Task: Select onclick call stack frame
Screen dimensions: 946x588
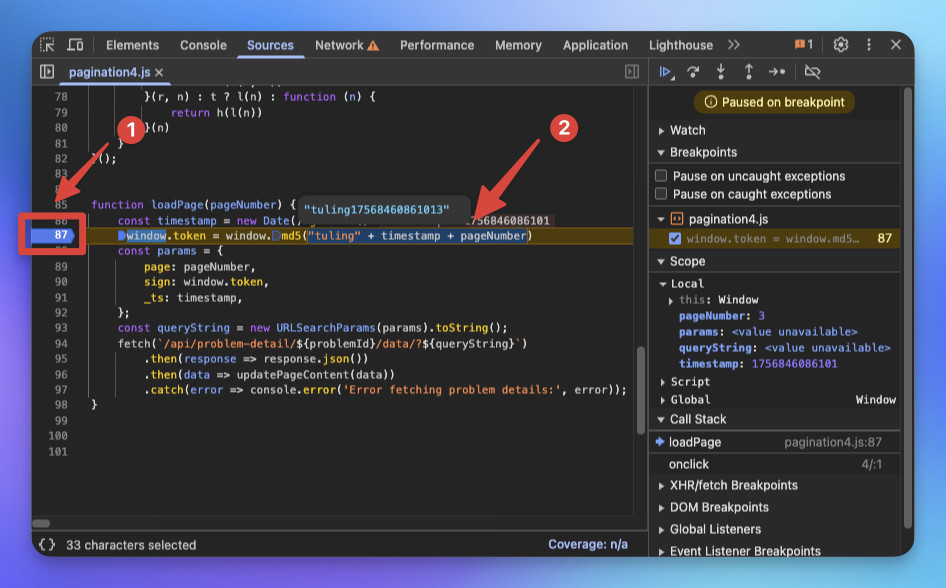Action: pyautogui.click(x=775, y=464)
